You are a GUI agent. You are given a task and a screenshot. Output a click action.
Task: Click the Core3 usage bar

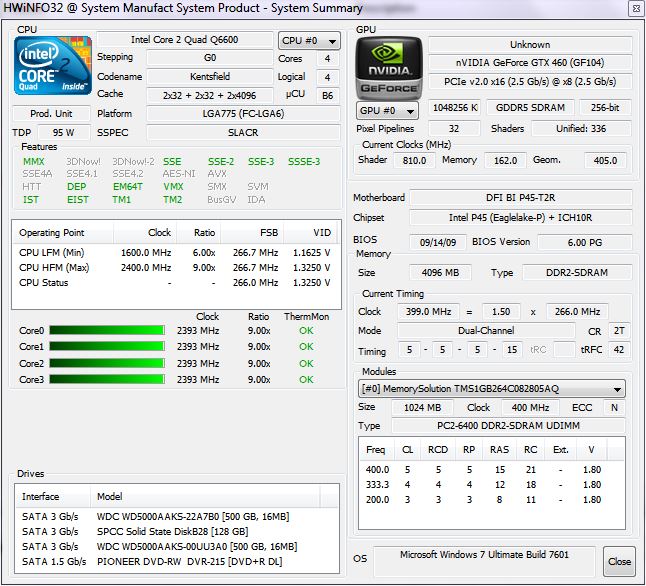[107, 379]
